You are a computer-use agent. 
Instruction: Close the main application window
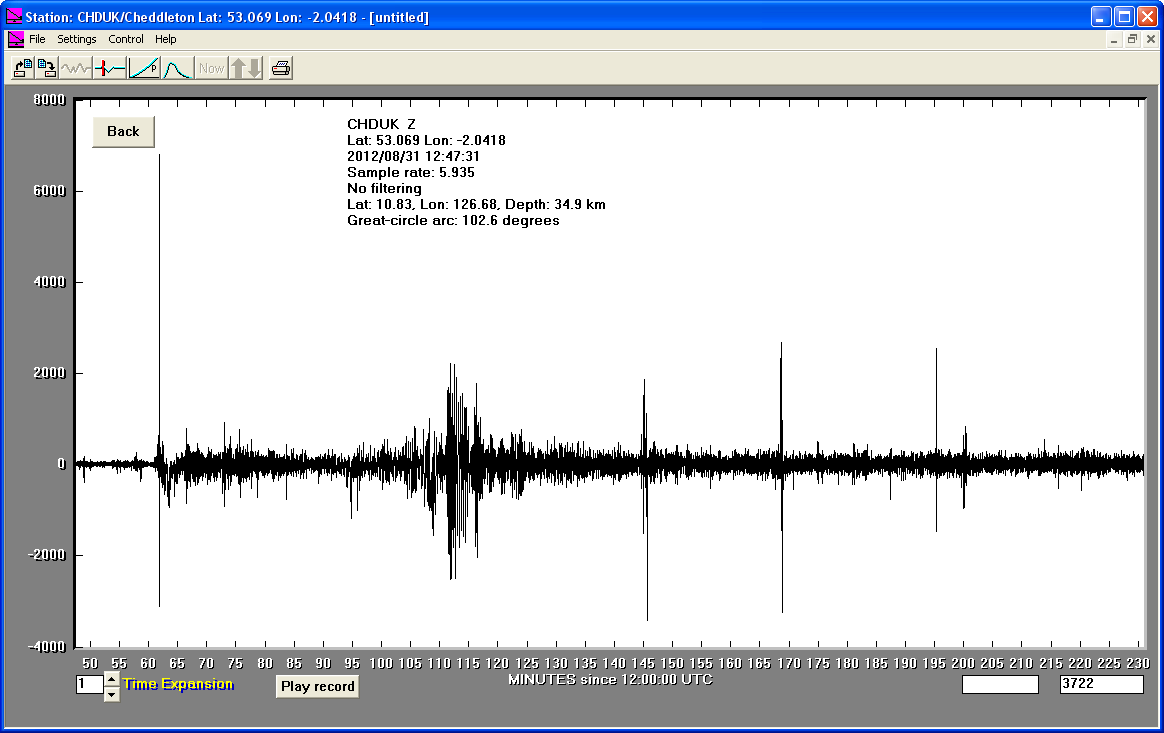tap(1147, 16)
